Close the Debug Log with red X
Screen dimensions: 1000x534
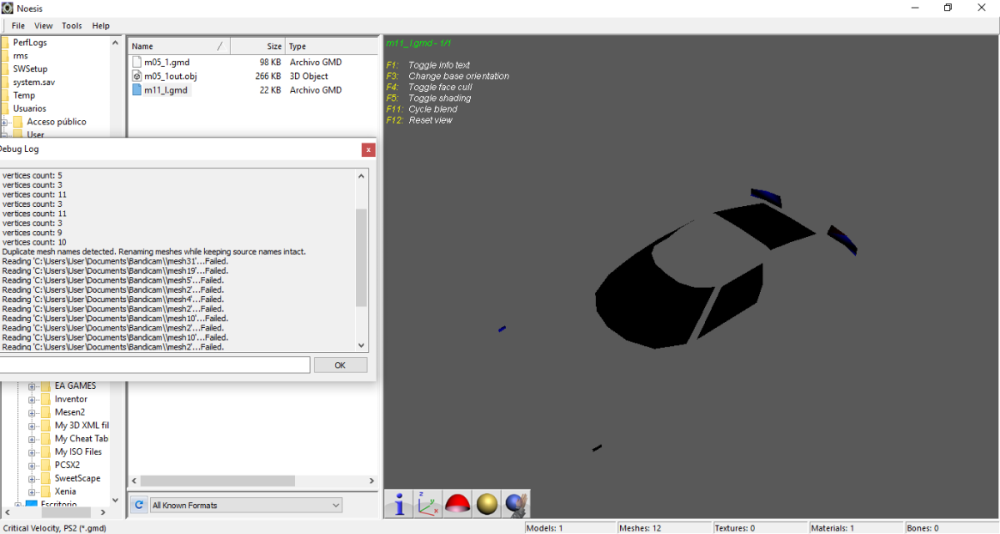(x=368, y=150)
